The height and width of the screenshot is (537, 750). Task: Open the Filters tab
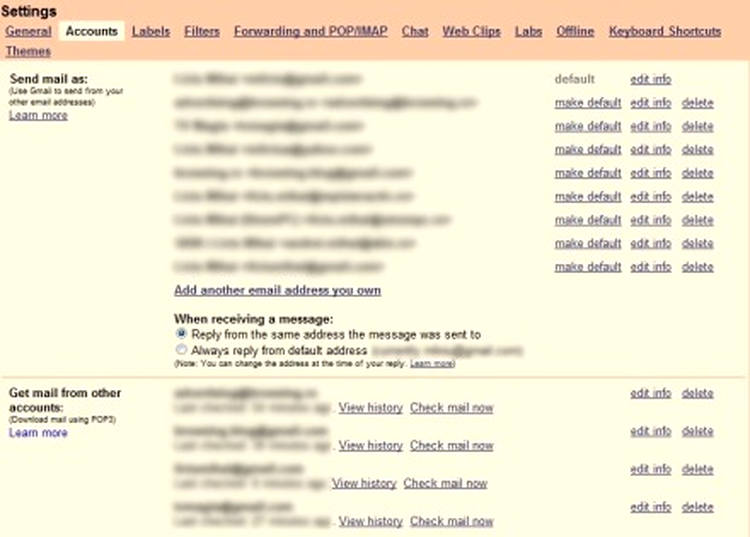(202, 32)
